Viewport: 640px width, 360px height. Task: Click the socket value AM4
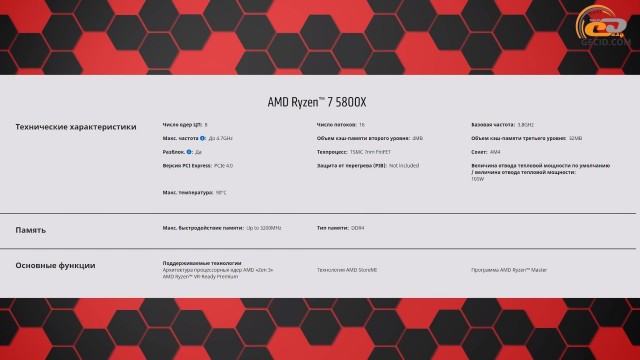[x=495, y=152]
